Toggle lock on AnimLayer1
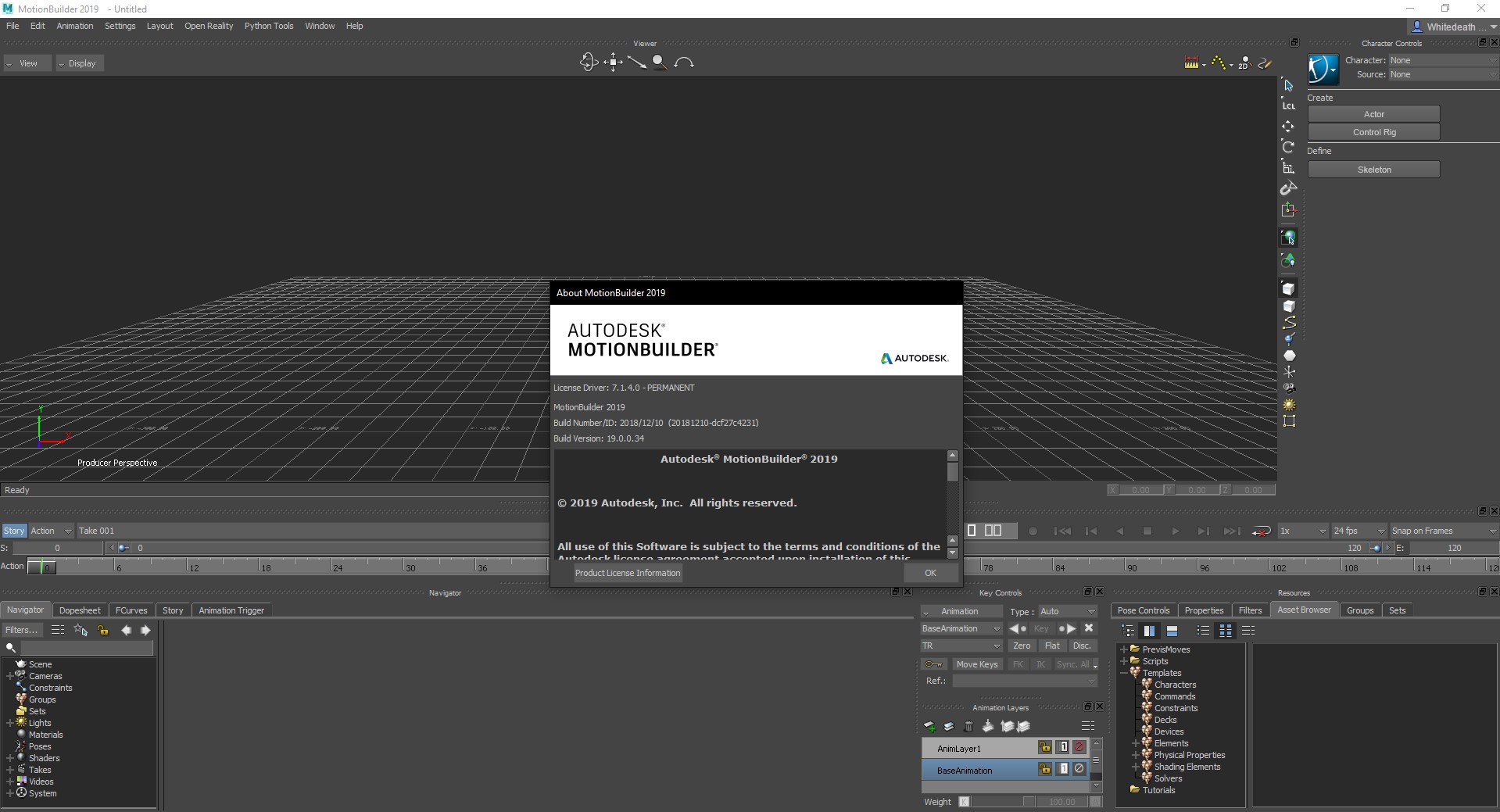1500x812 pixels. click(1045, 747)
